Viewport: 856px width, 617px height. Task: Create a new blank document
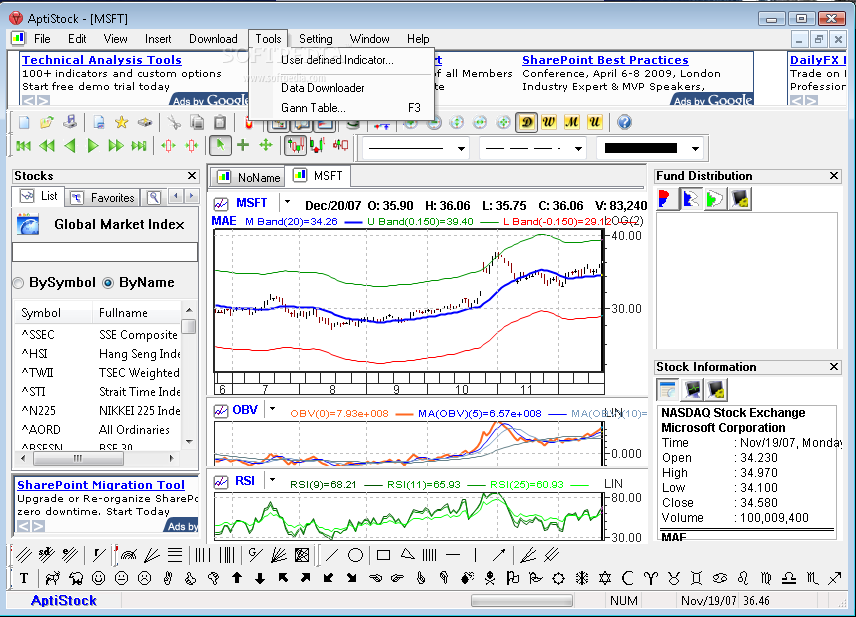coord(24,122)
